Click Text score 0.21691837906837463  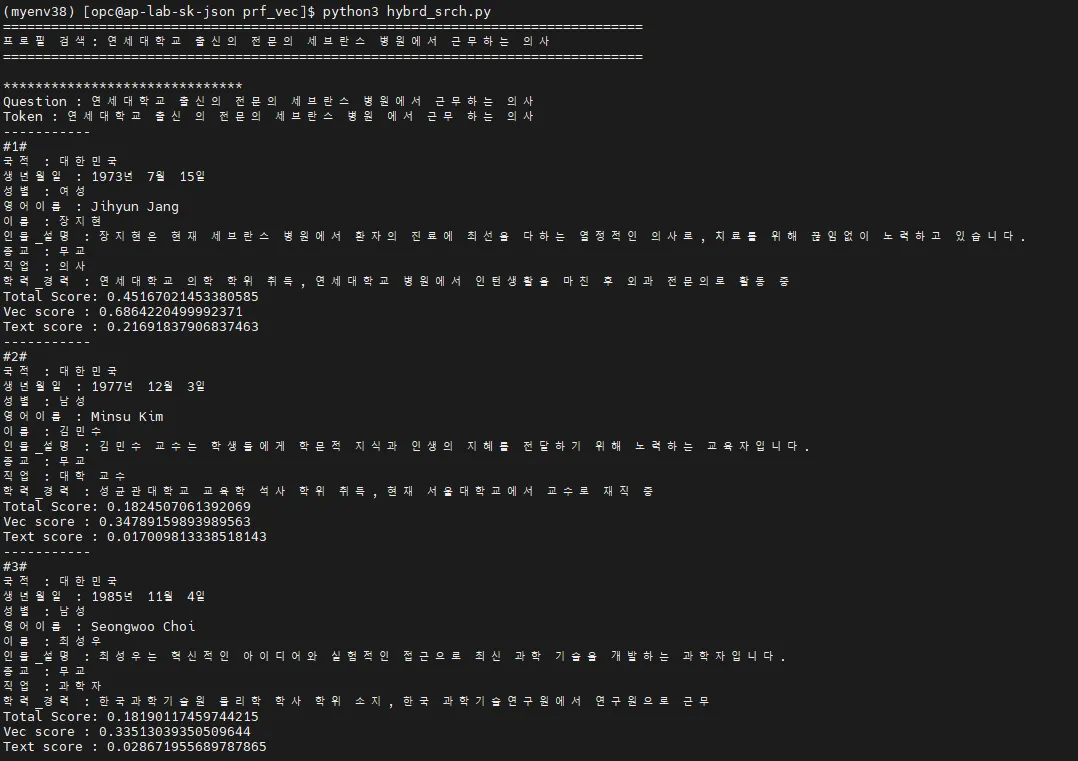[131, 327]
